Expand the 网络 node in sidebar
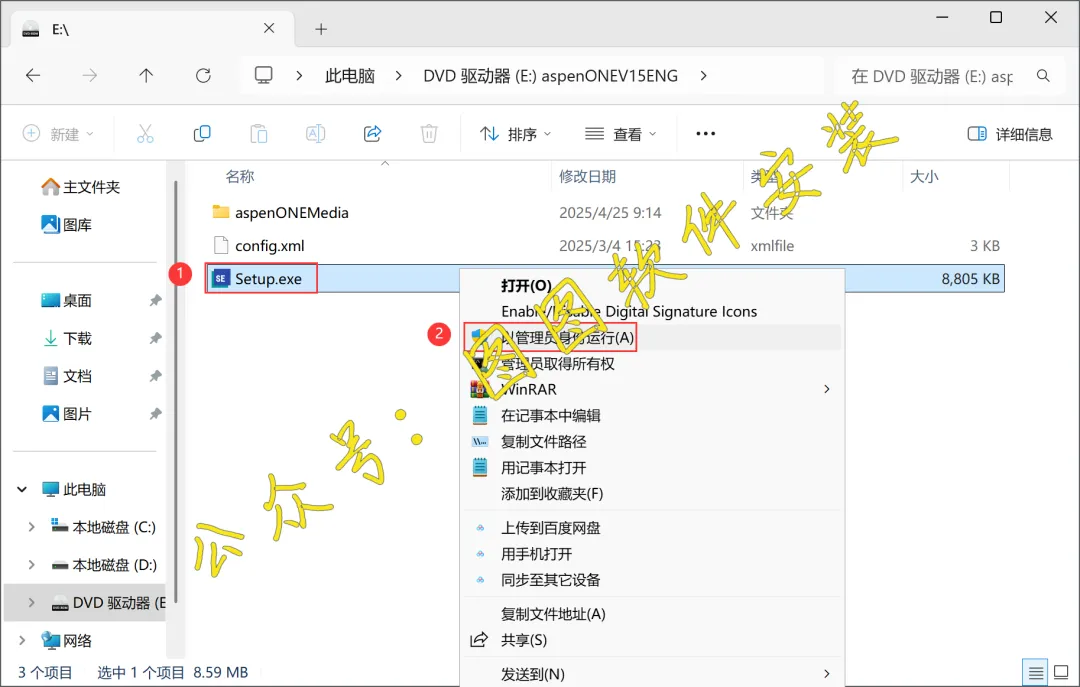This screenshot has height=687, width=1080. coord(22,641)
